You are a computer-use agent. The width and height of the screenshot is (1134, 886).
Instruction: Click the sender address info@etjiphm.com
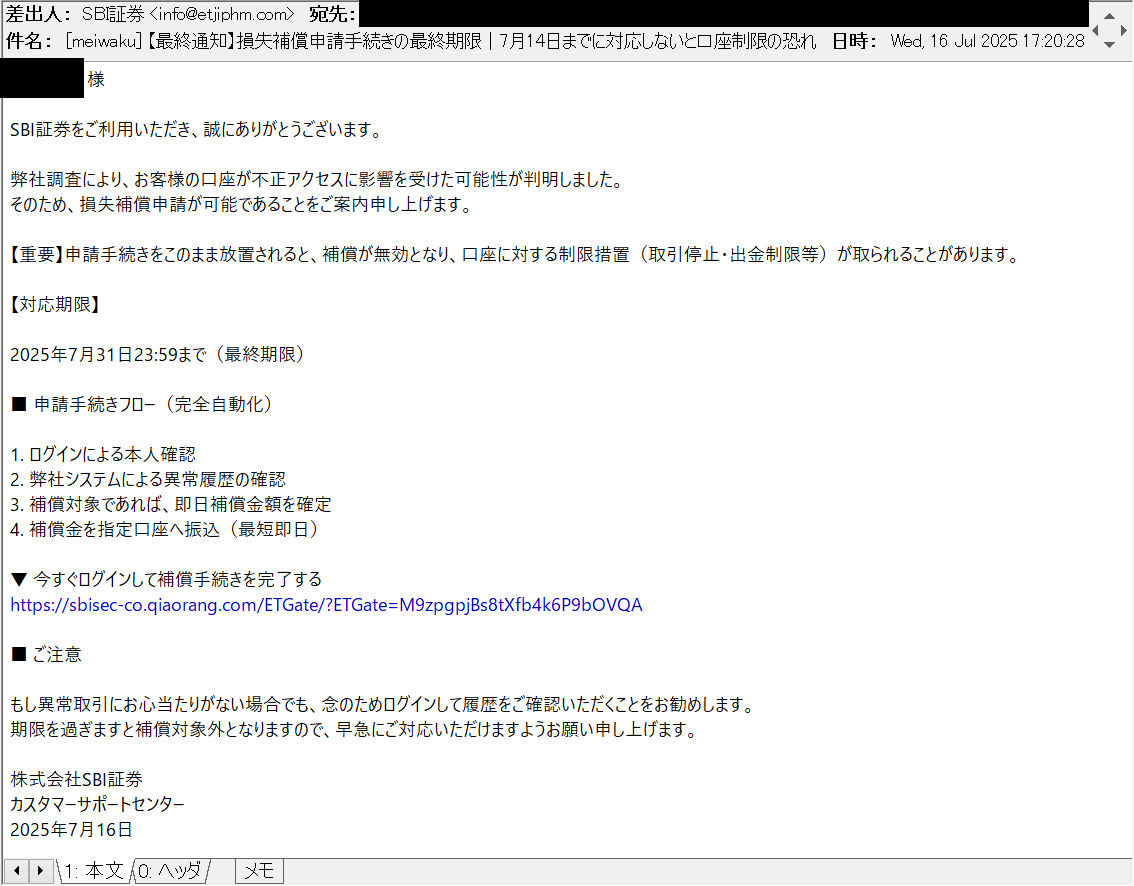[221, 14]
